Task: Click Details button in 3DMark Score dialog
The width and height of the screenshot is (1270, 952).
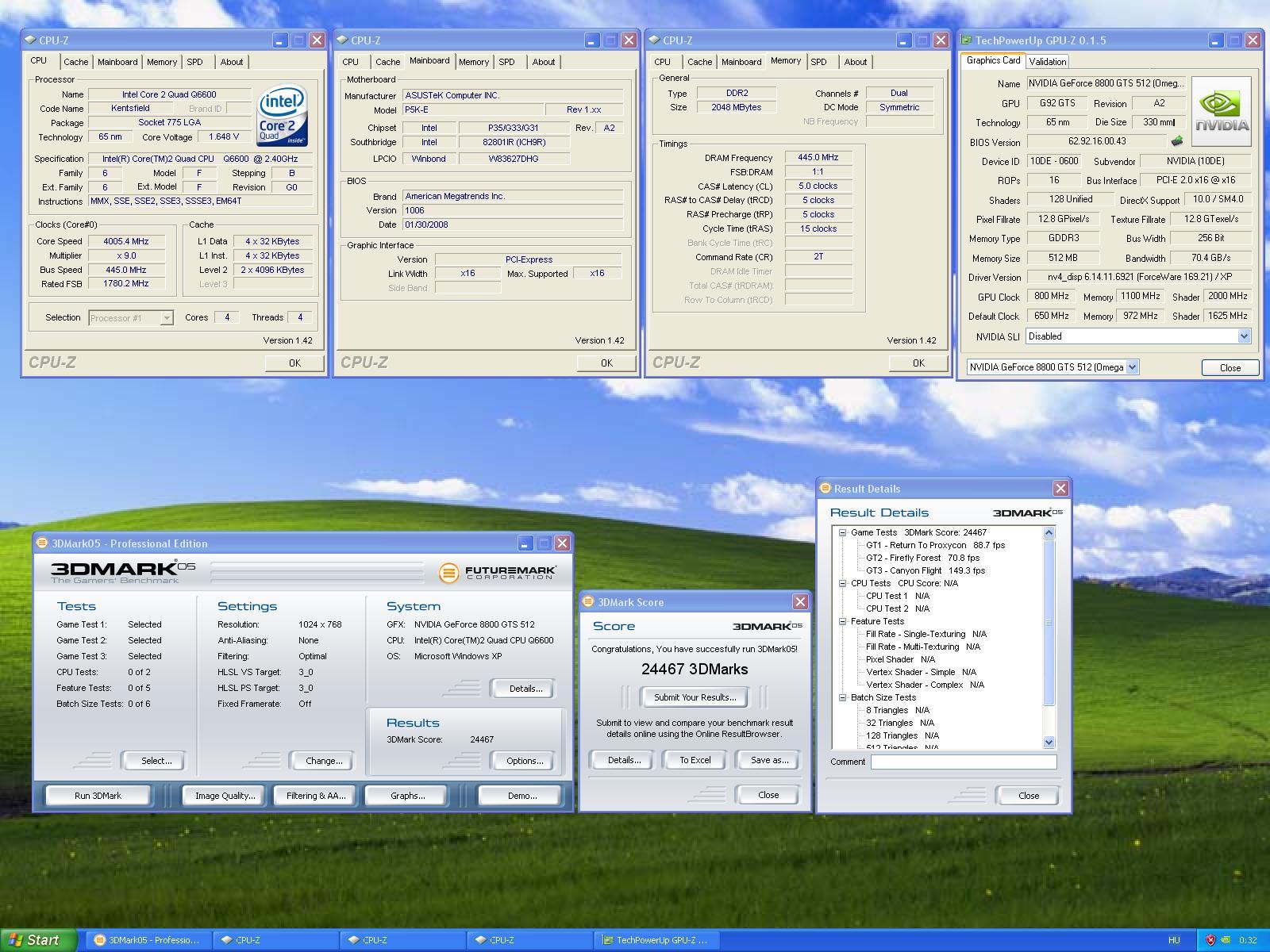Action: [624, 760]
